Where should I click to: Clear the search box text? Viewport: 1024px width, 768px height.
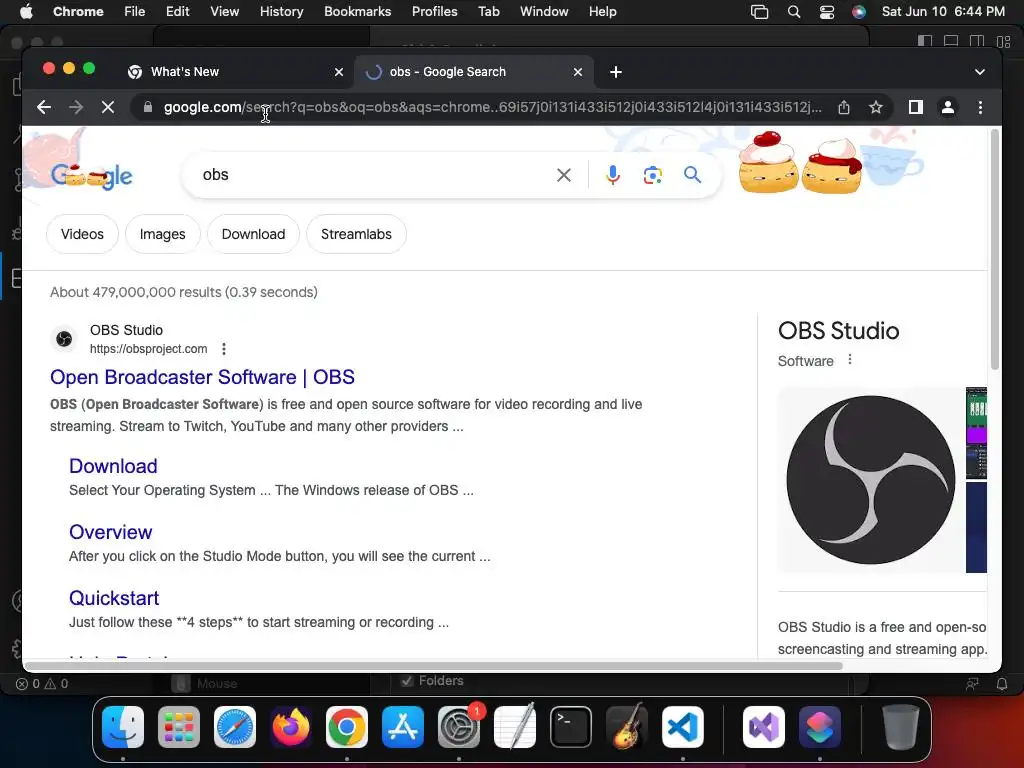(x=564, y=175)
